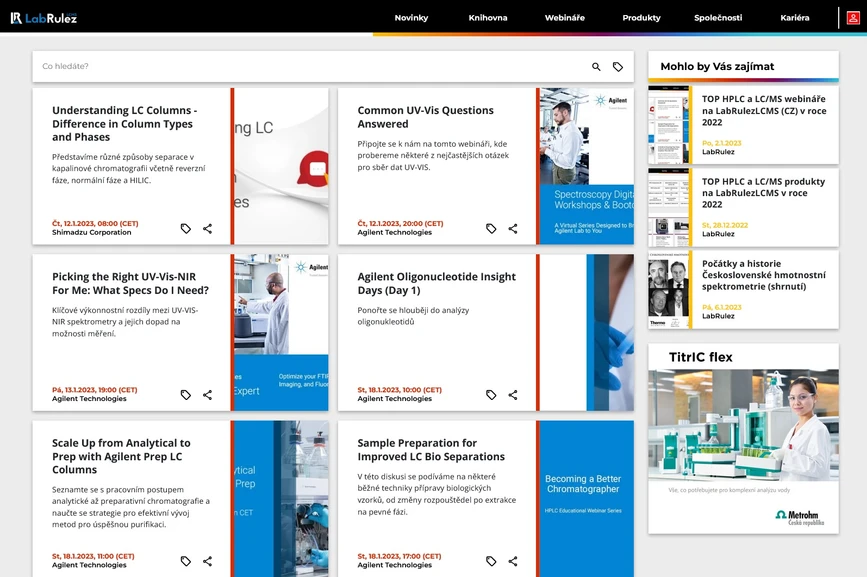Click date 'Čt, 12.1.2023, 08:00 (CET)'
Viewport: 867px width, 577px height.
tap(95, 223)
